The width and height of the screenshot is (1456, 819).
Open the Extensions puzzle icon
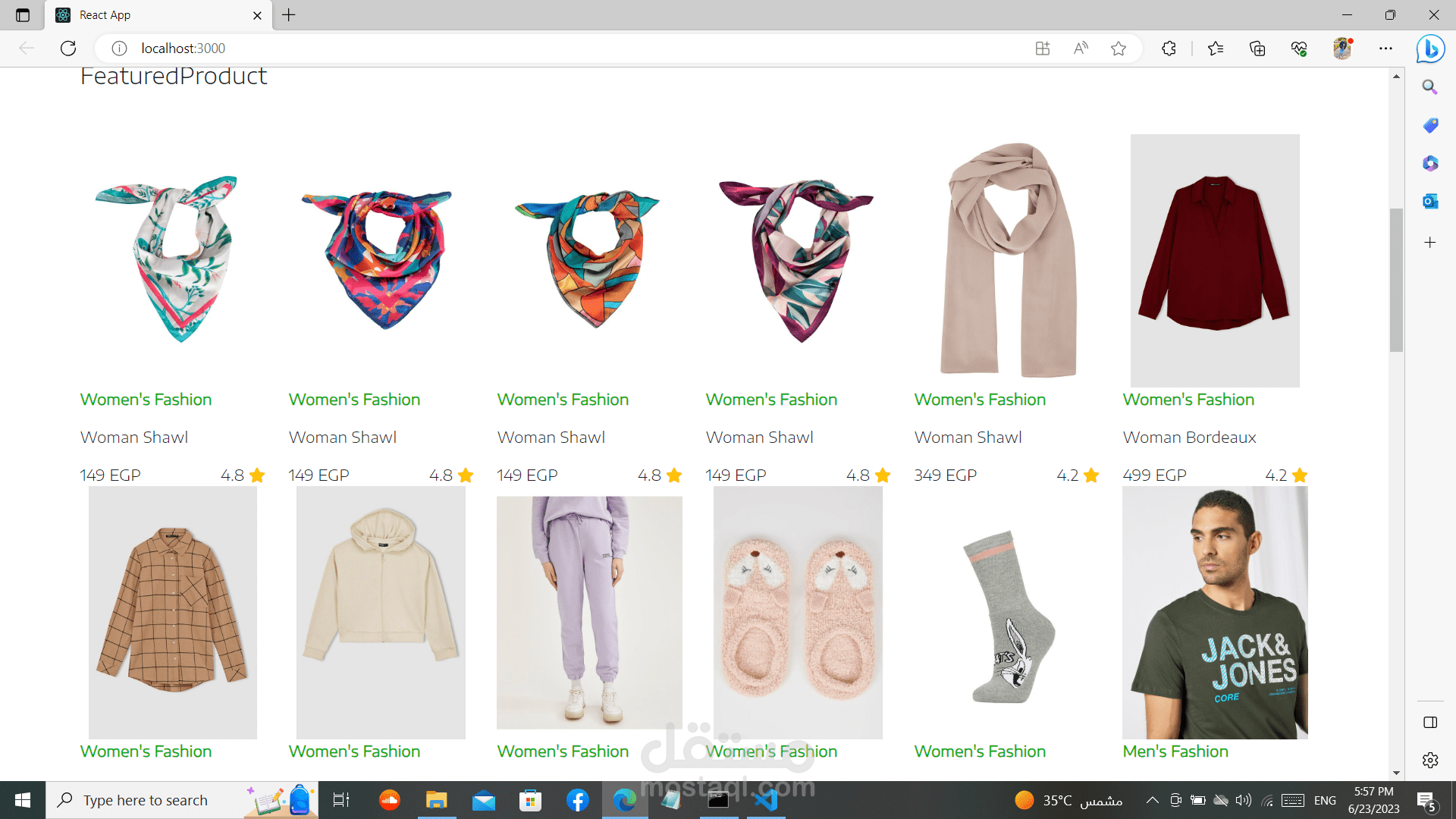pyautogui.click(x=1169, y=49)
